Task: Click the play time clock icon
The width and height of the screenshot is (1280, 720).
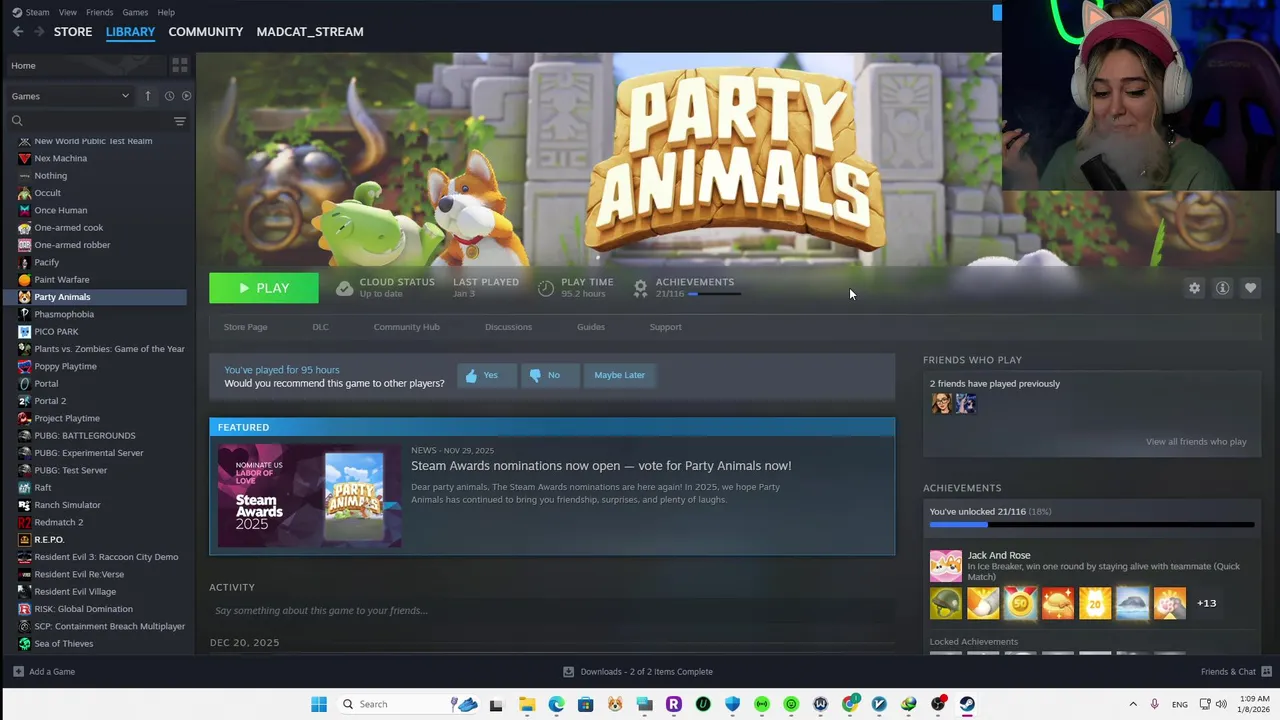Action: point(546,288)
